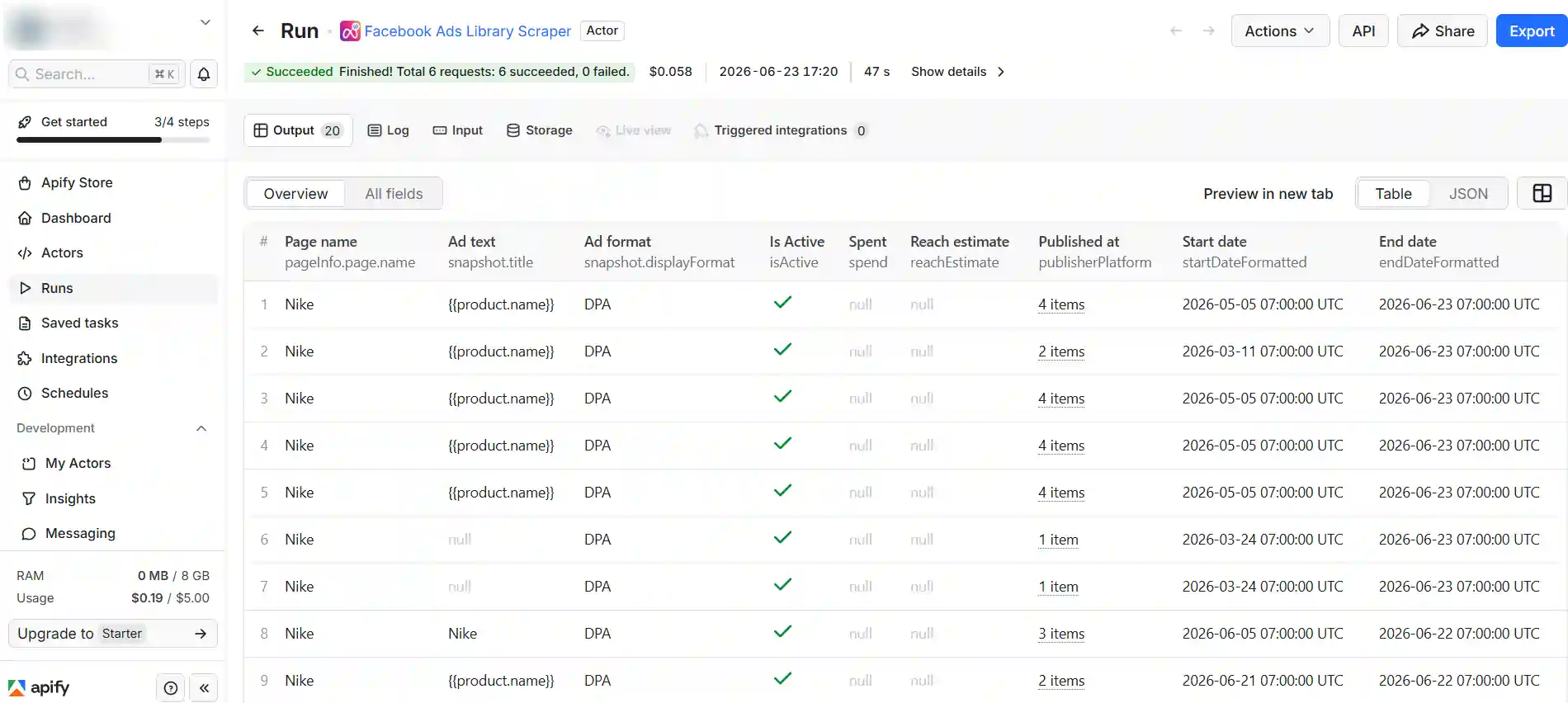Switch to the Output tab

(298, 130)
